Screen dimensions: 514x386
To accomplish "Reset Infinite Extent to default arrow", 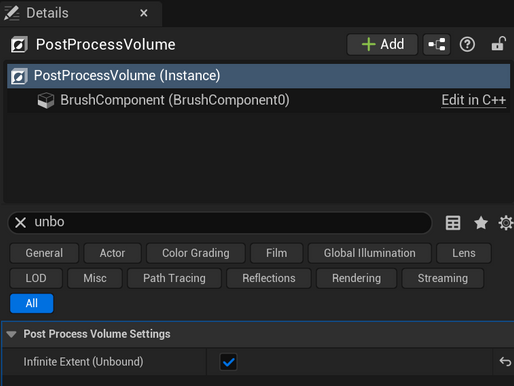I will tap(505, 362).
